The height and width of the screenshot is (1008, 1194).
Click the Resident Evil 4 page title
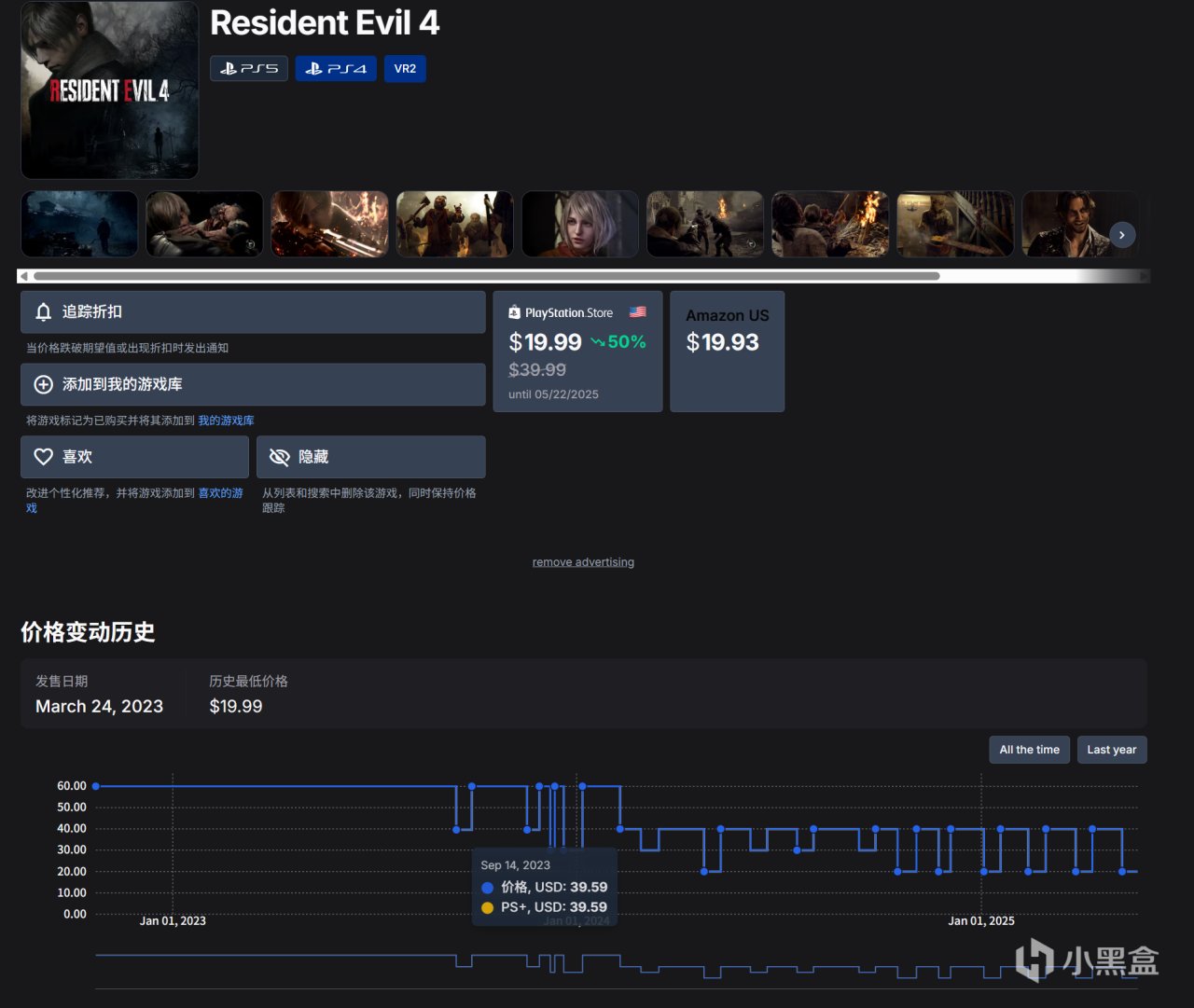point(325,23)
